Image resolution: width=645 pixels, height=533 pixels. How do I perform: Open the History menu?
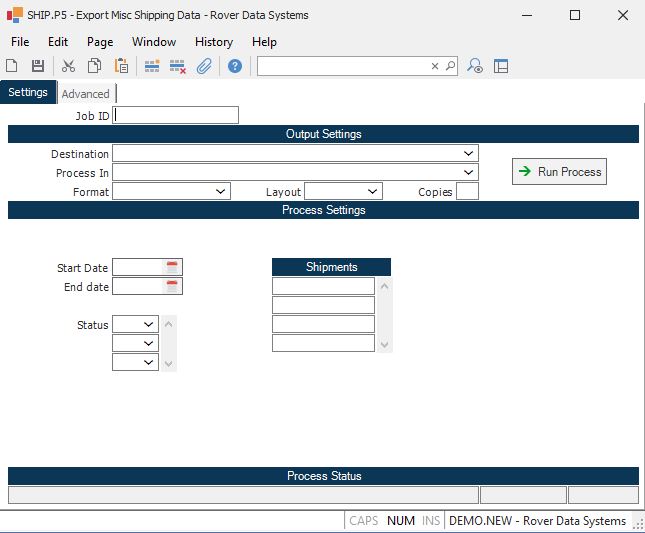(x=214, y=42)
